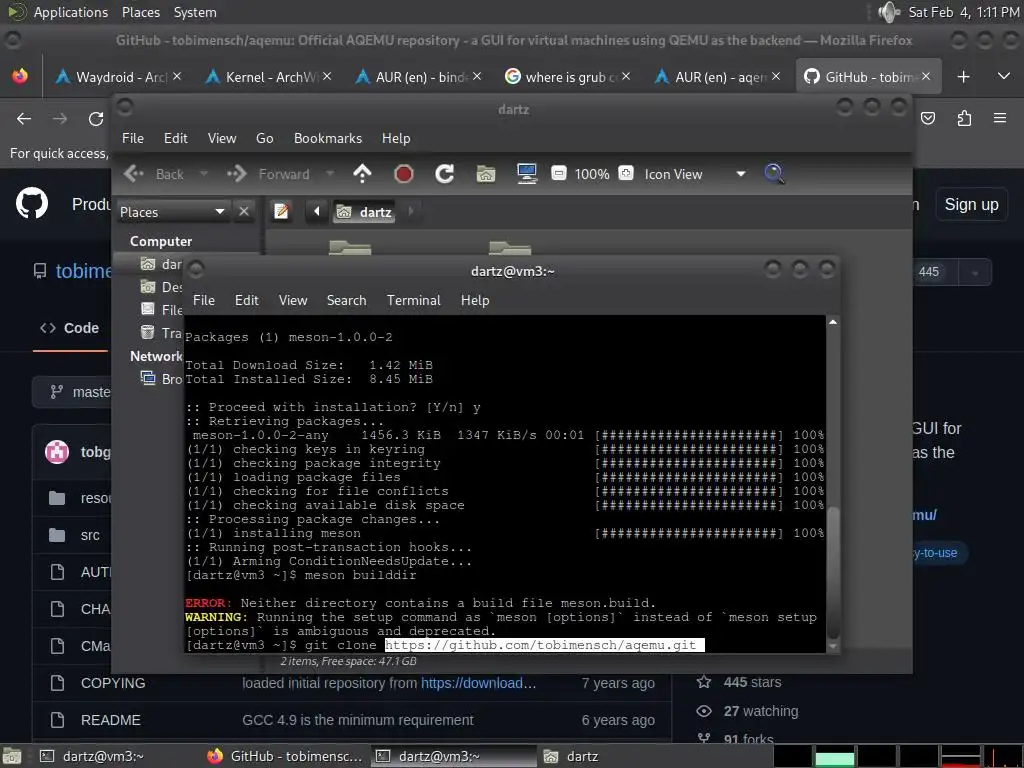Open the Places side pane dropdown
1024x768 pixels.
pyautogui.click(x=173, y=212)
